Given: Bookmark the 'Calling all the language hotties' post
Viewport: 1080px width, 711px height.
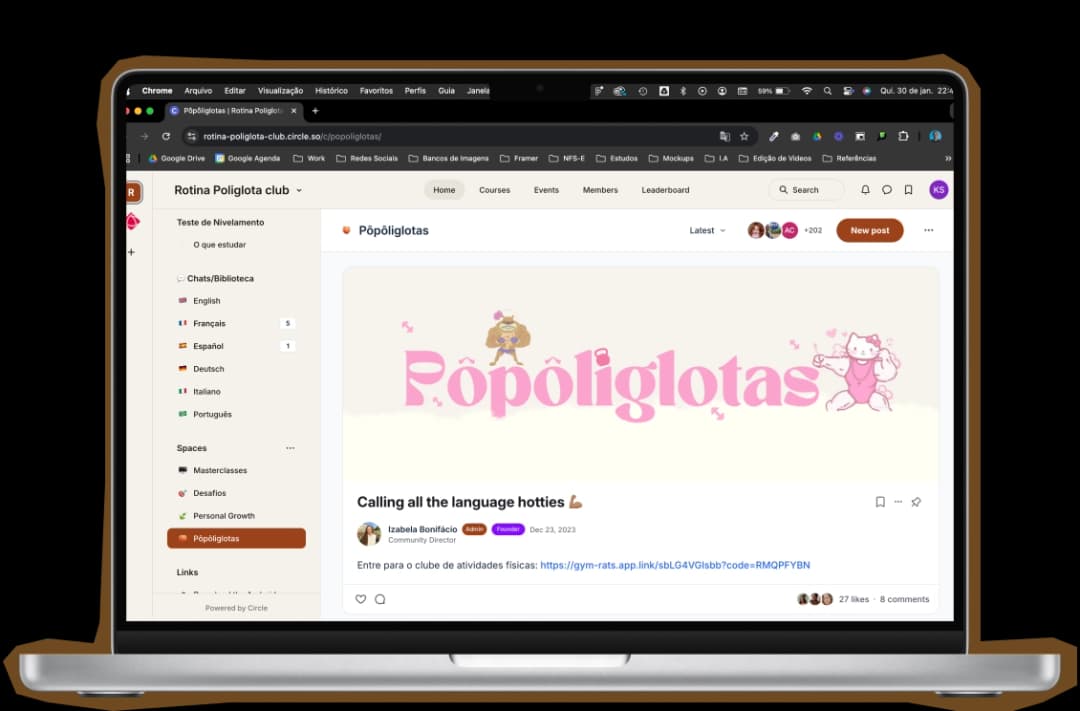Looking at the screenshot, I should pyautogui.click(x=880, y=502).
